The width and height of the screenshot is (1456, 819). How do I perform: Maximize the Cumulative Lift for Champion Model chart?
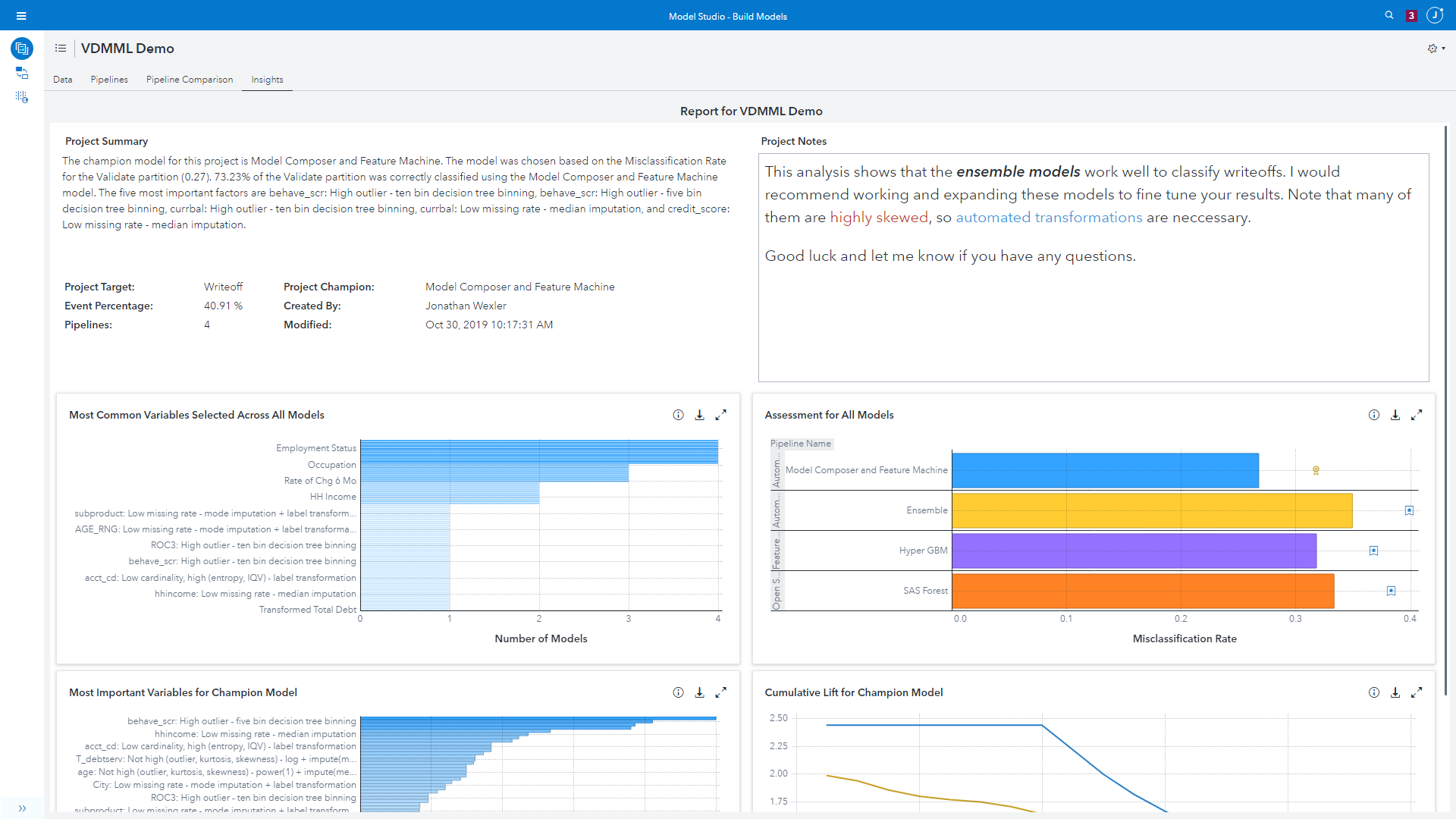point(1417,692)
